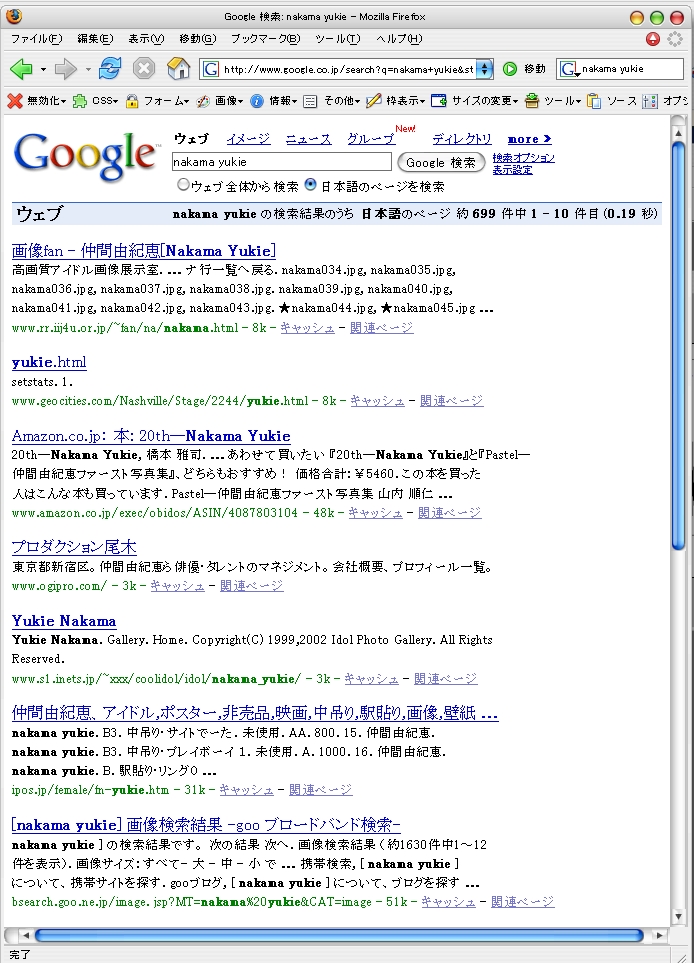Expand the URL bar history dropdown
The image size is (694, 963).
[486, 69]
